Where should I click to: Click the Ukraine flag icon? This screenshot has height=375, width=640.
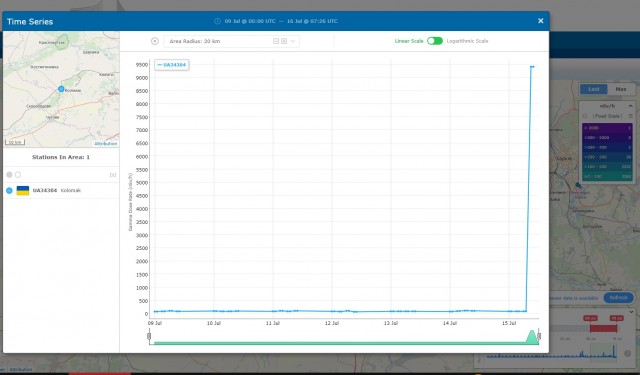click(x=22, y=191)
